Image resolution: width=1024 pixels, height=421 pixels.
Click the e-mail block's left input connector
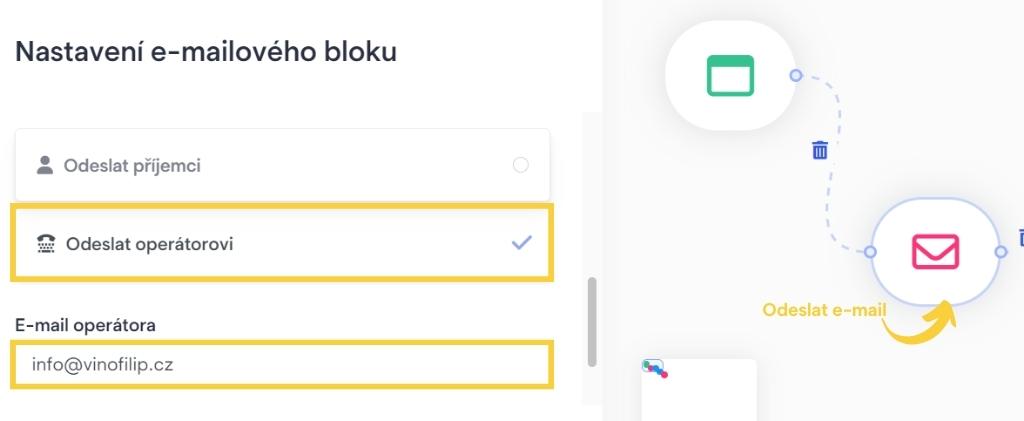click(870, 252)
